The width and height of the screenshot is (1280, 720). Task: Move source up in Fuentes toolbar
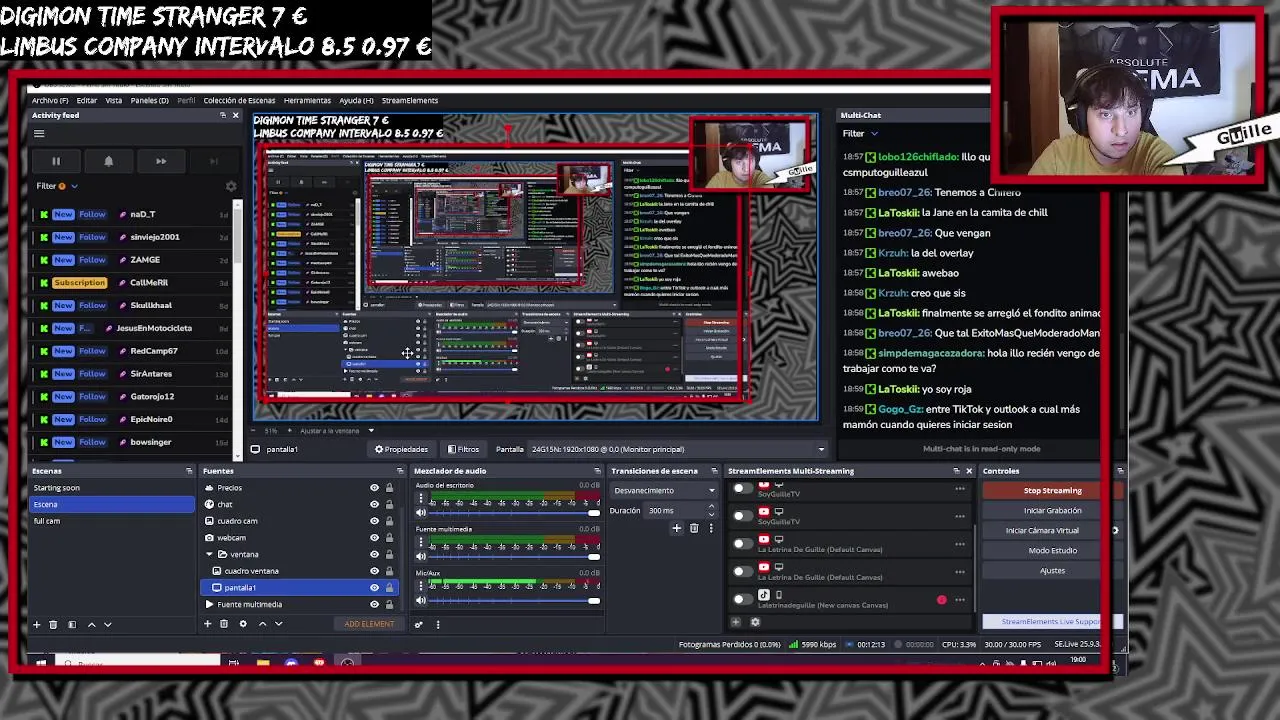click(x=262, y=624)
